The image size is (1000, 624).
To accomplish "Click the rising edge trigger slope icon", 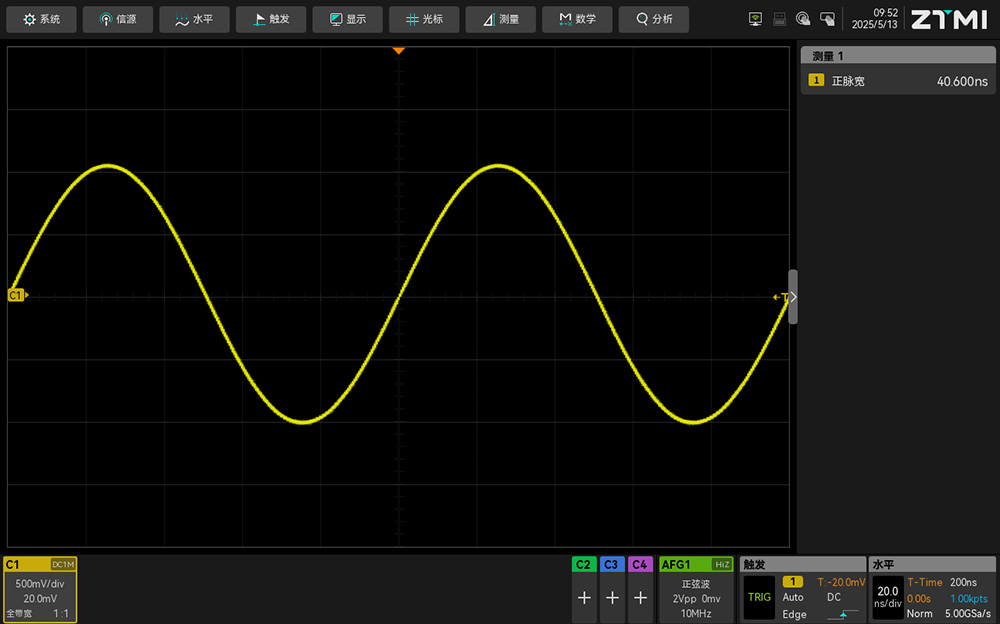I will click(848, 613).
